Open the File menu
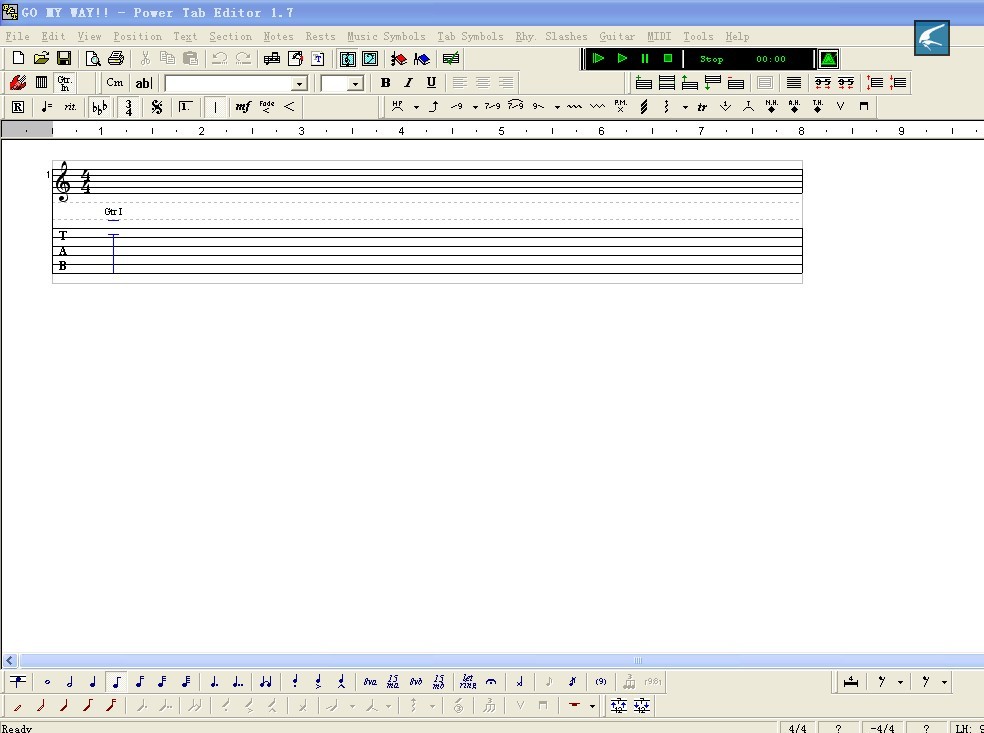 coord(17,36)
